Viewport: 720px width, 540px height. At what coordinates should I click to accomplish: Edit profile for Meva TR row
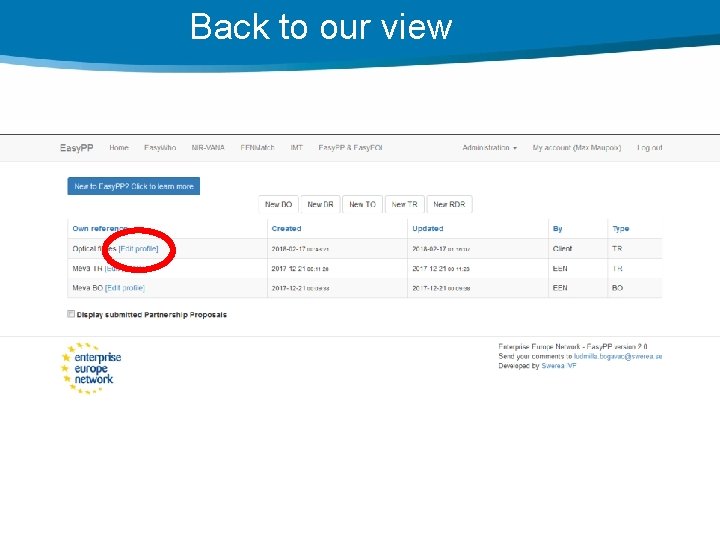point(124,268)
